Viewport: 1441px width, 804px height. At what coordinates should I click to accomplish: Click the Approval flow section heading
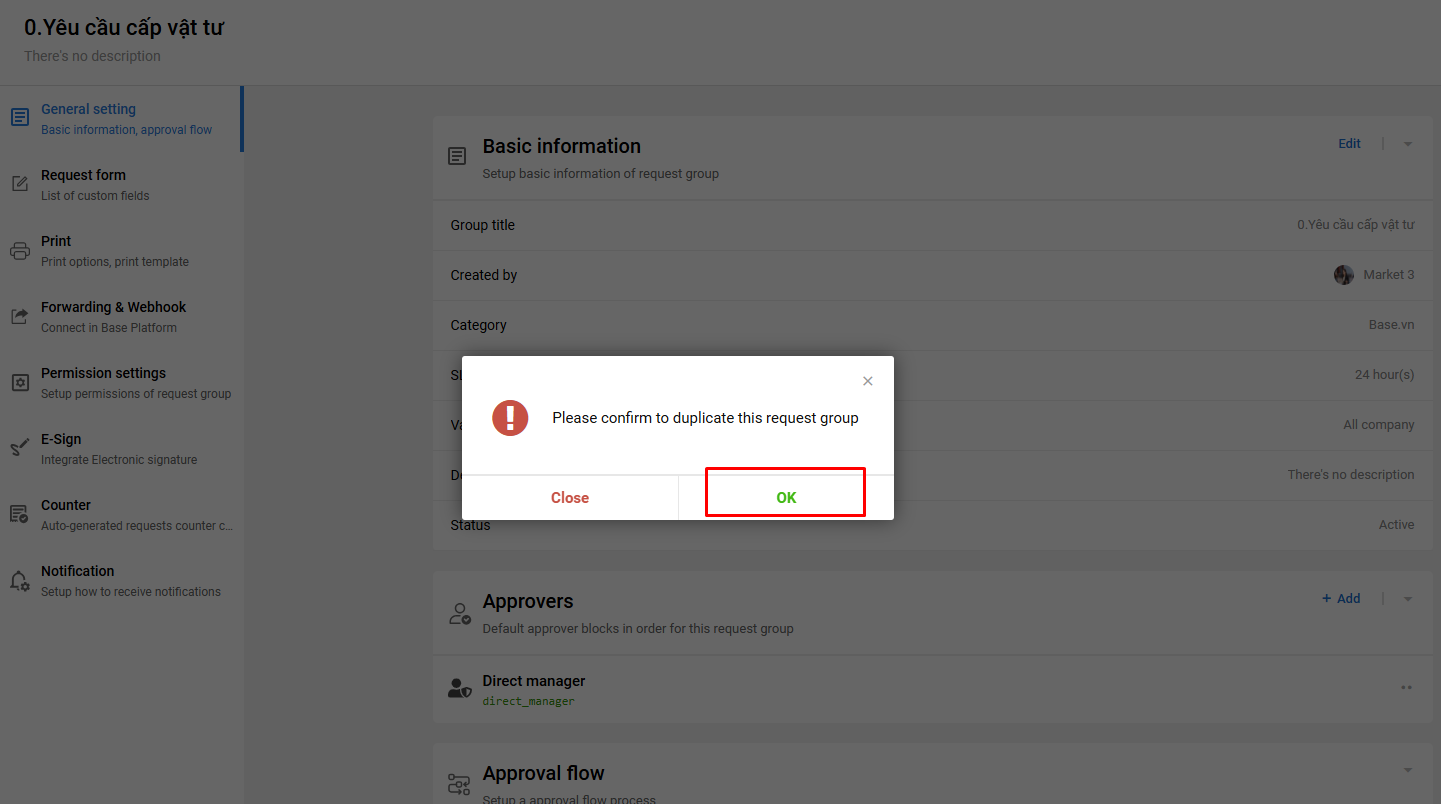543,774
